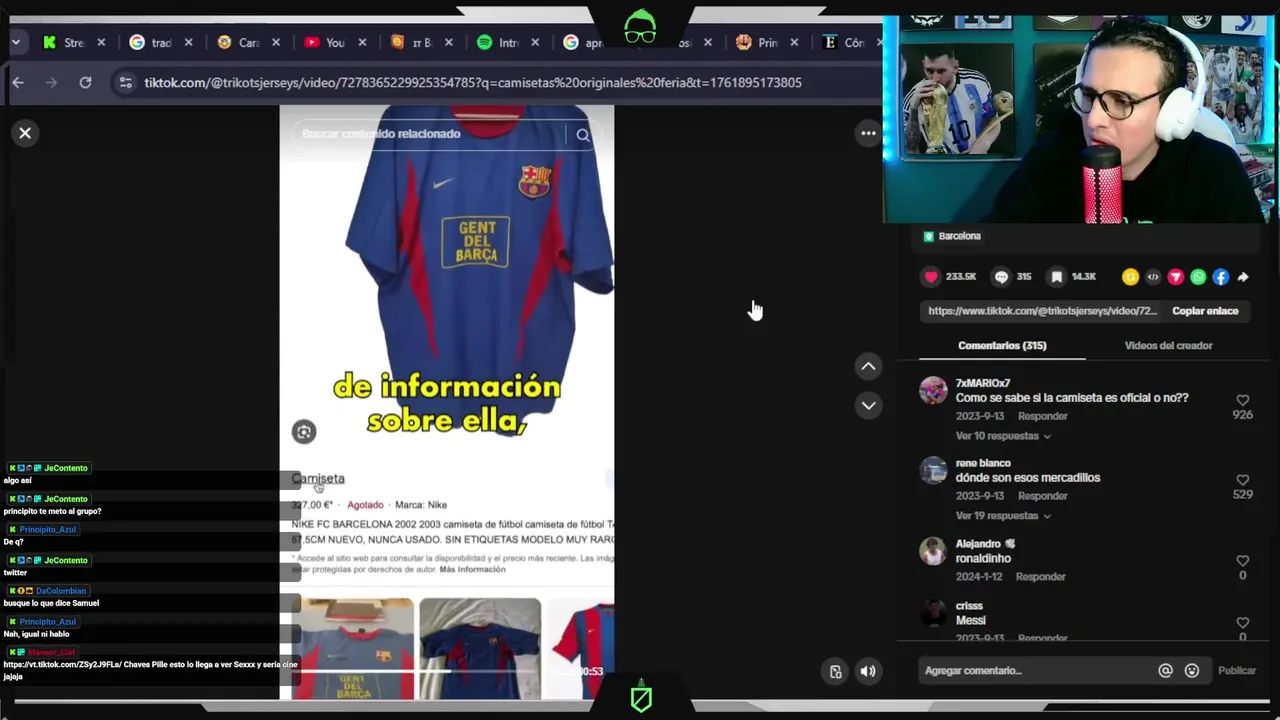This screenshot has width=1280, height=720.
Task: Open site info icon in address bar
Action: pos(125,82)
